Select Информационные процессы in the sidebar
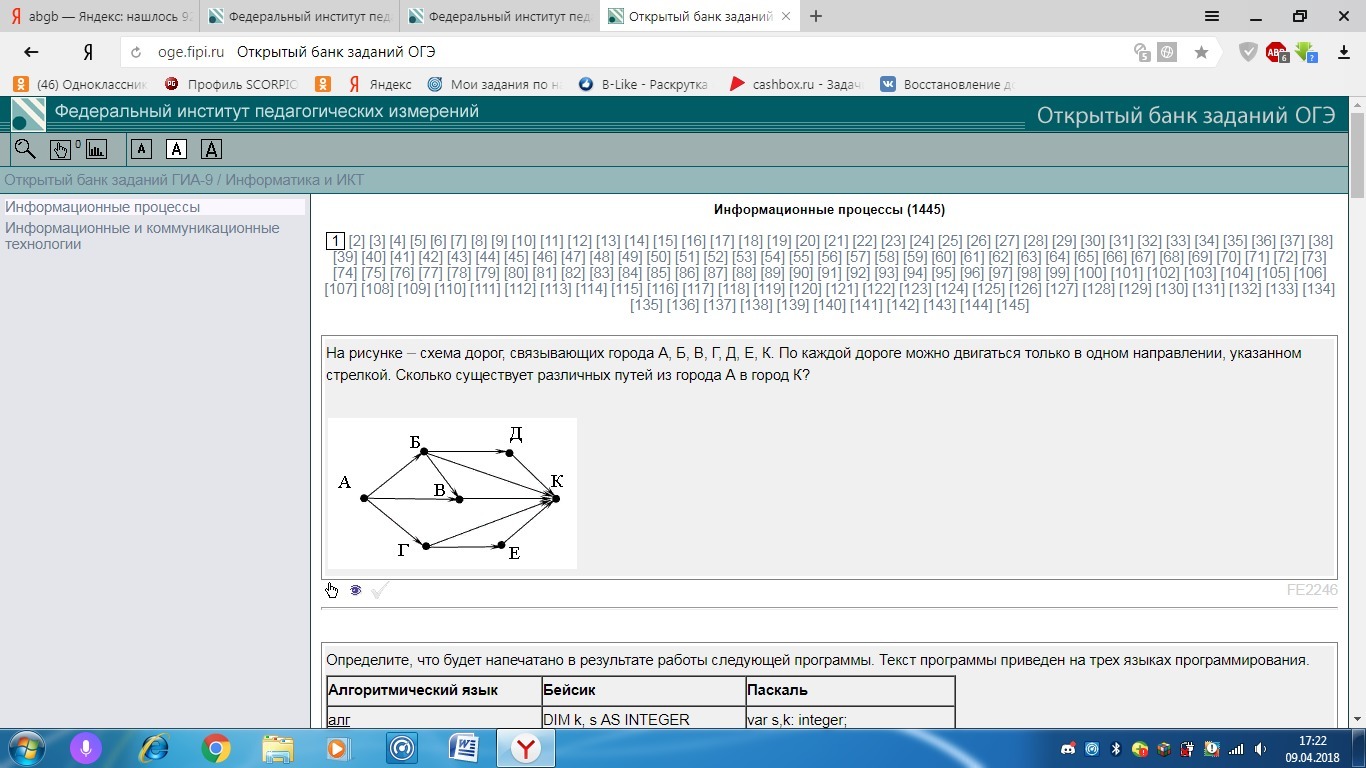This screenshot has height=768, width=1366. click(103, 207)
